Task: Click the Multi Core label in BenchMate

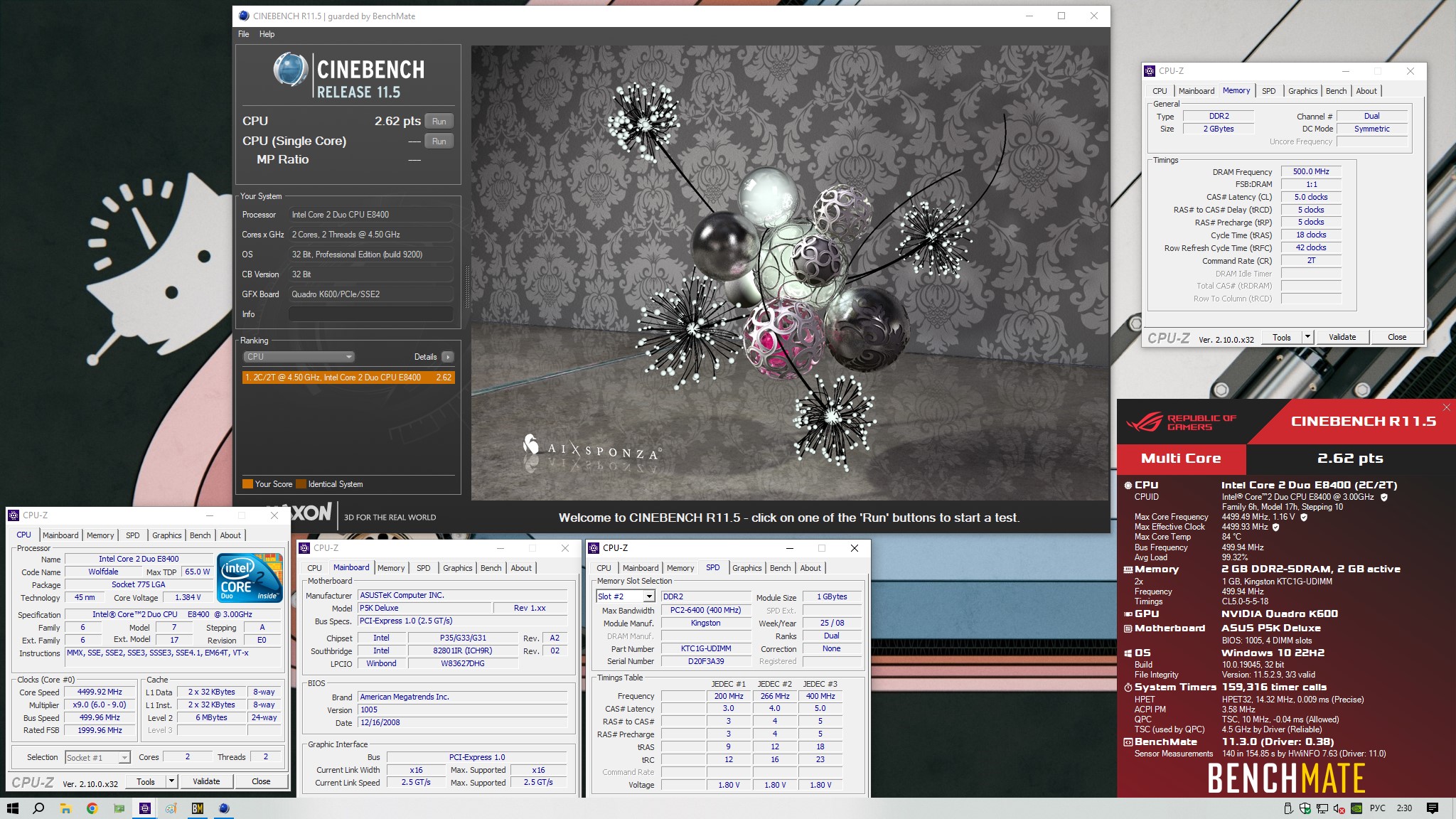Action: click(x=1181, y=459)
